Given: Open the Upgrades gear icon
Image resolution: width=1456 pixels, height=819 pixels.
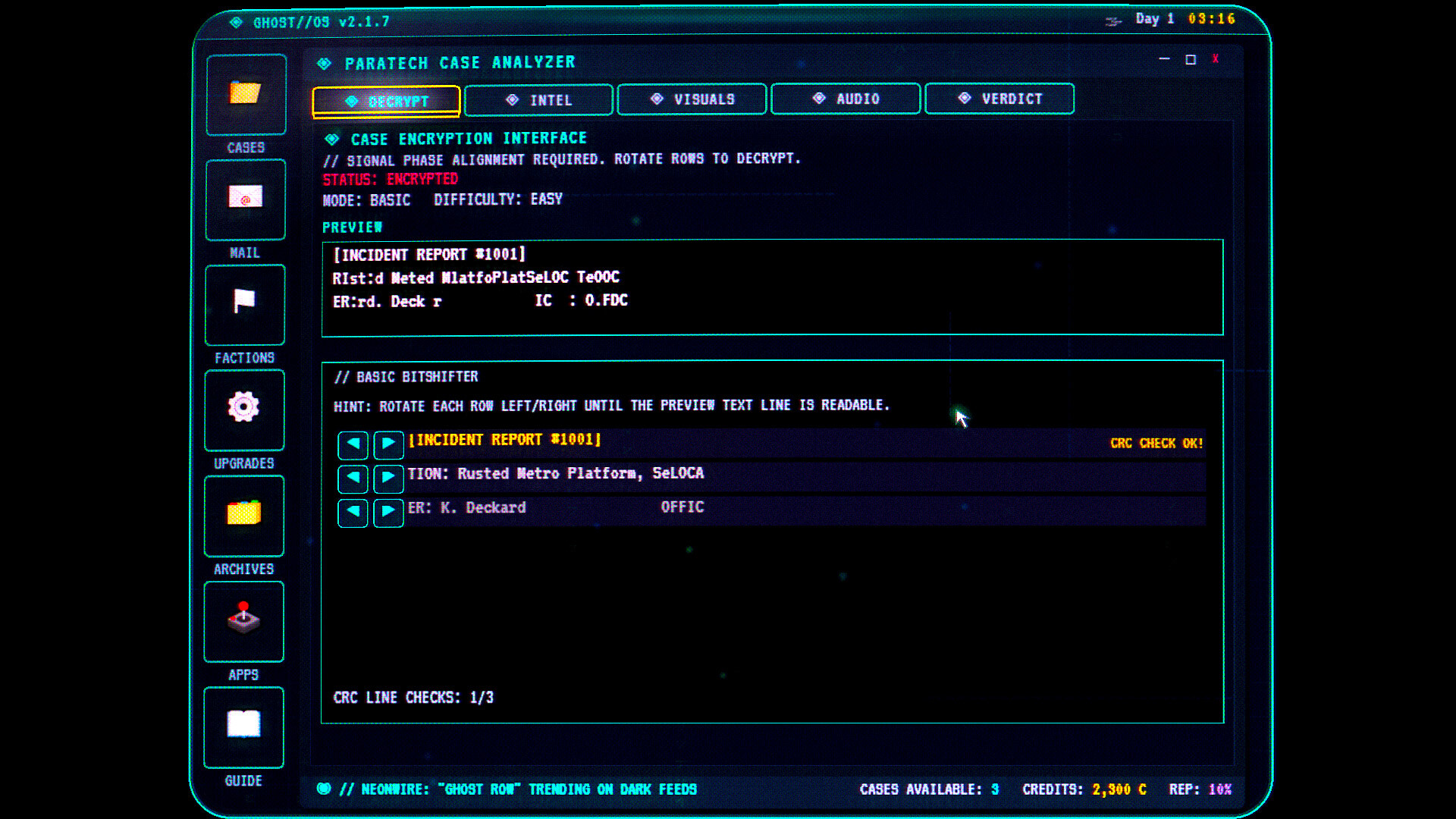Looking at the screenshot, I should [244, 409].
